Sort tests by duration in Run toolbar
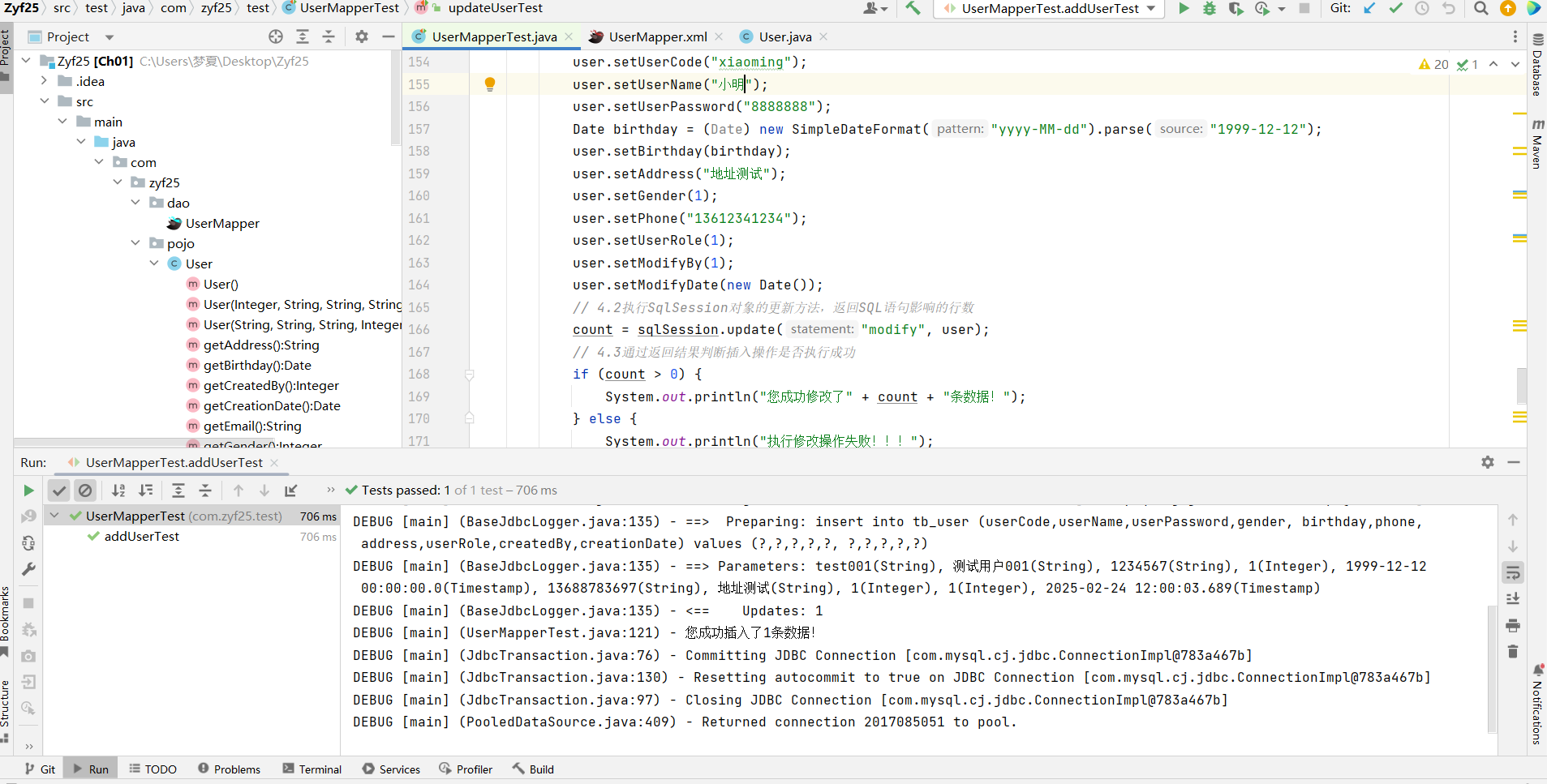The image size is (1547, 784). (x=146, y=490)
